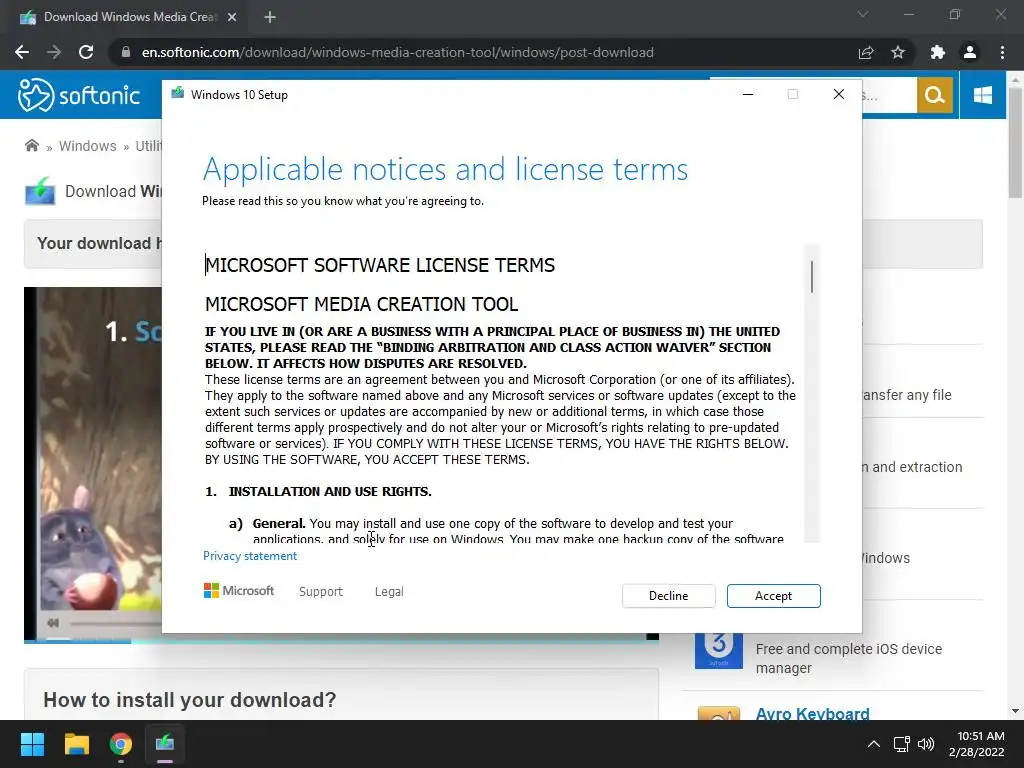Click the iOS device manager app icon
Viewport: 1024px width, 768px height.
pyautogui.click(x=718, y=649)
